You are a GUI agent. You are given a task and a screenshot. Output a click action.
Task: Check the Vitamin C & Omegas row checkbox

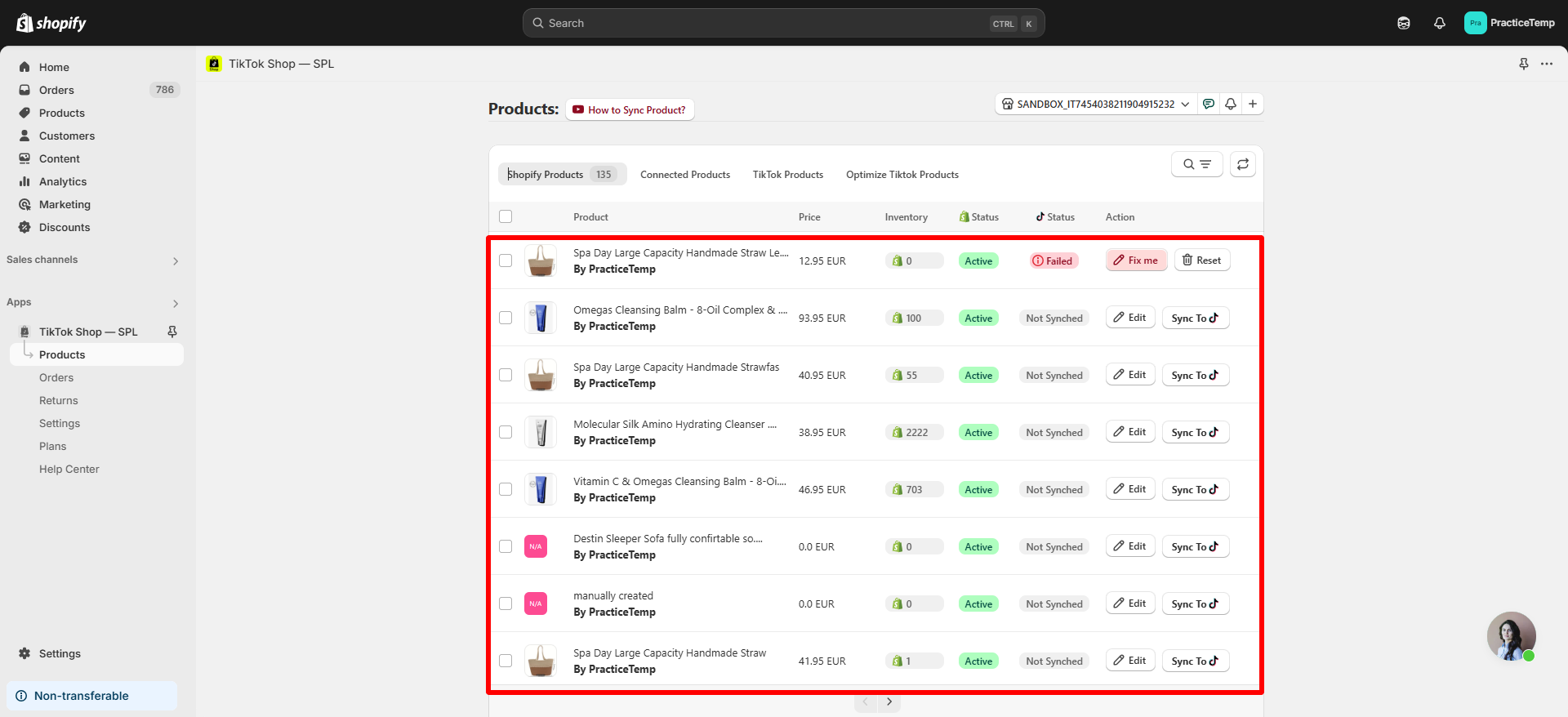[506, 489]
